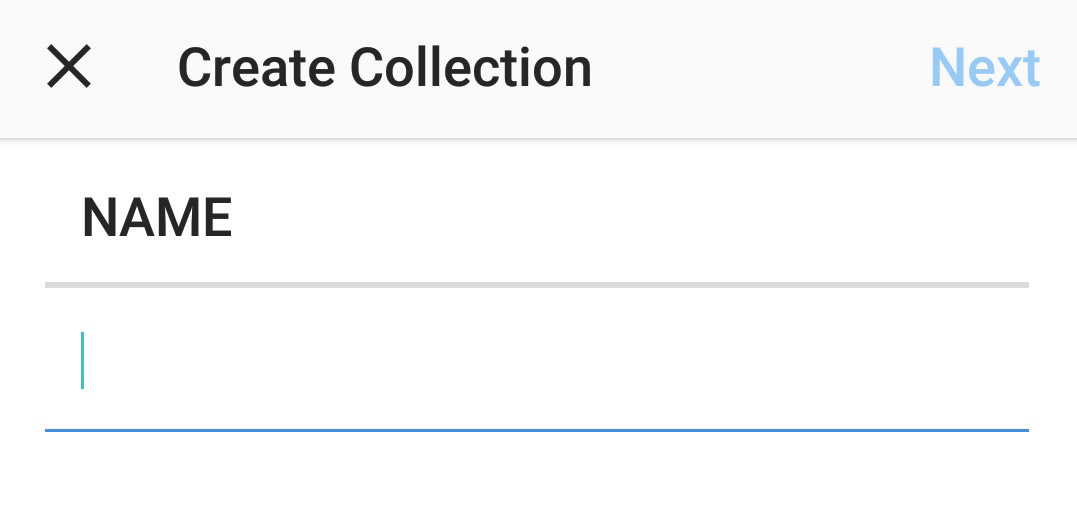Tap the Next button
The height and width of the screenshot is (506, 1077).
tap(985, 67)
